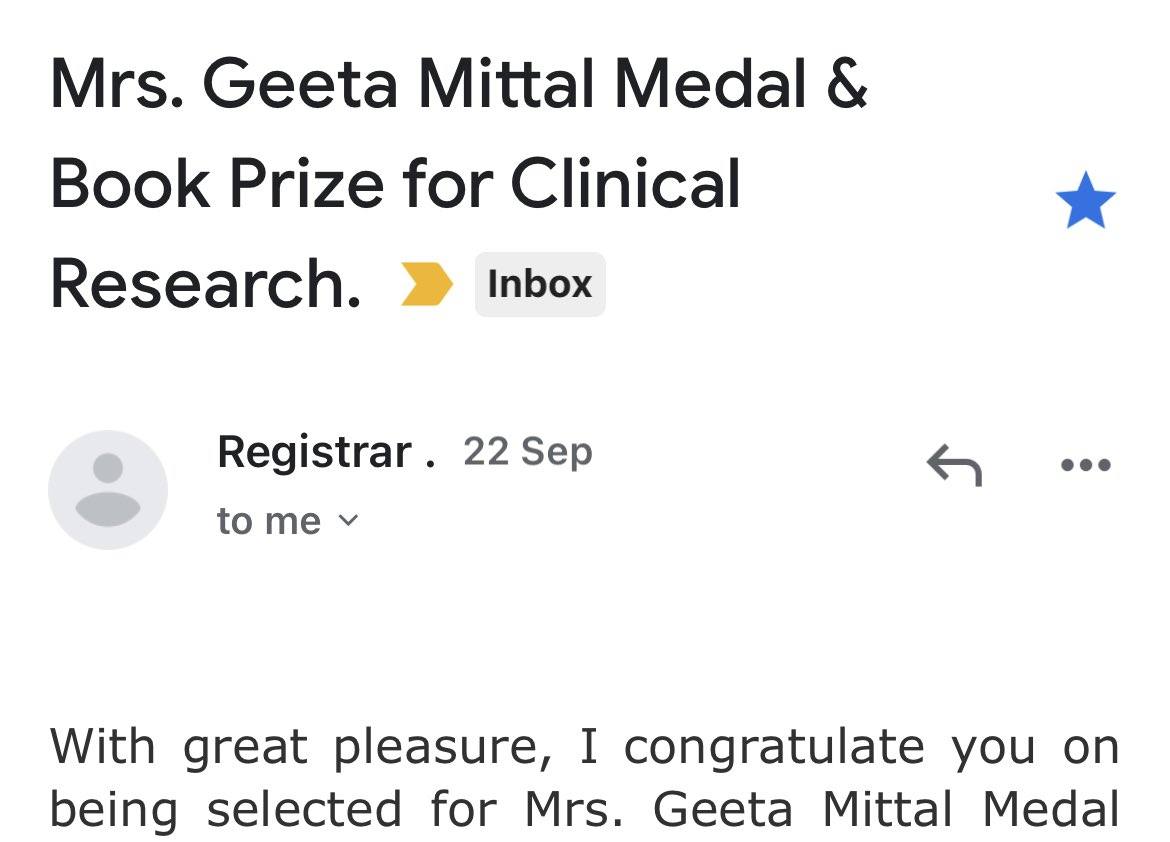Toggle the yellow importance marker
Viewport: 1170px width, 842px height.
tap(426, 284)
